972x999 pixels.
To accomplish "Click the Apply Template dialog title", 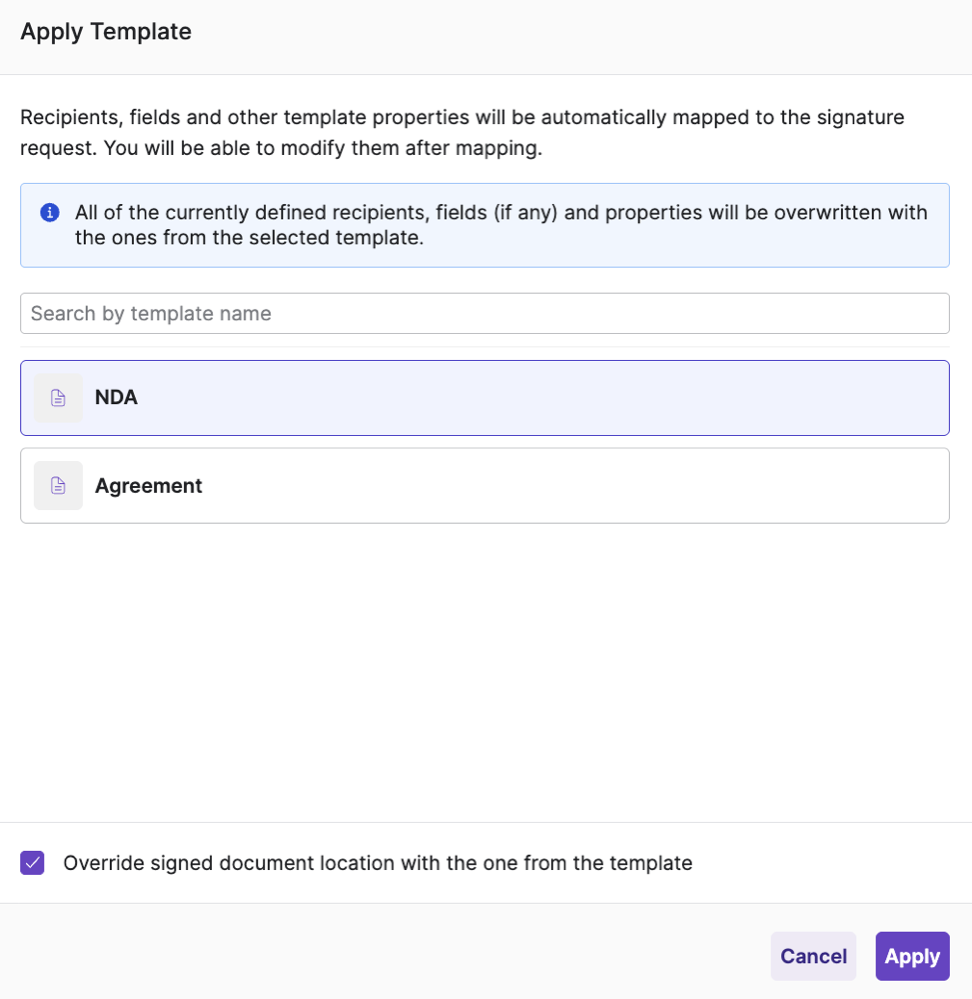I will (105, 31).
